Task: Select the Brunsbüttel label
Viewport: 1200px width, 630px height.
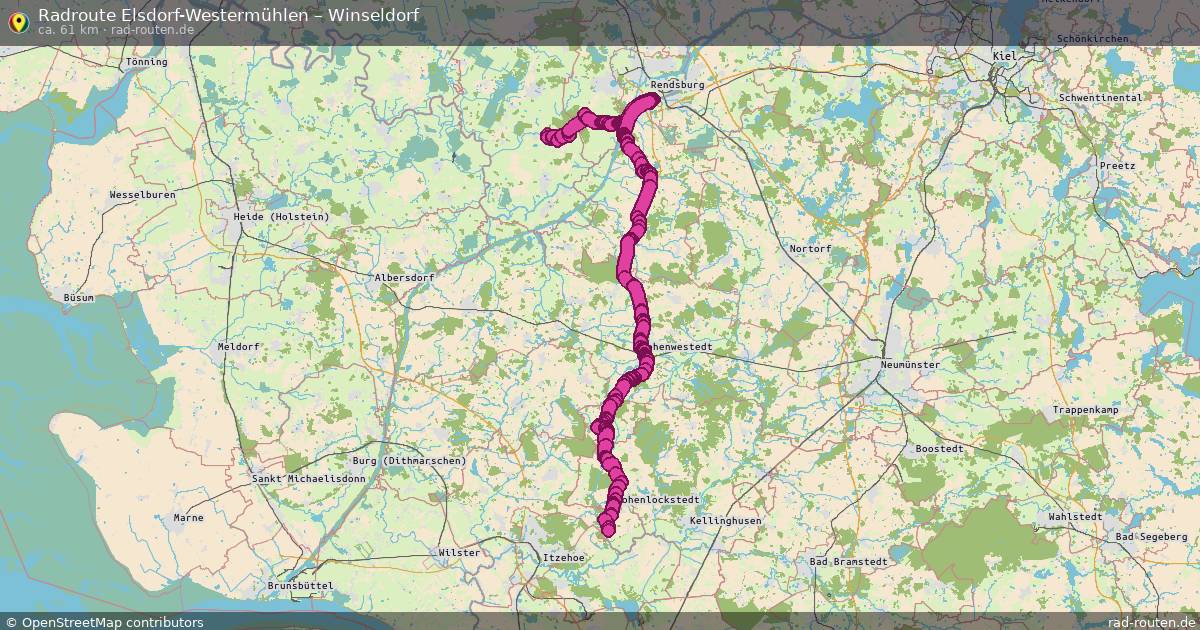Action: pos(300,586)
